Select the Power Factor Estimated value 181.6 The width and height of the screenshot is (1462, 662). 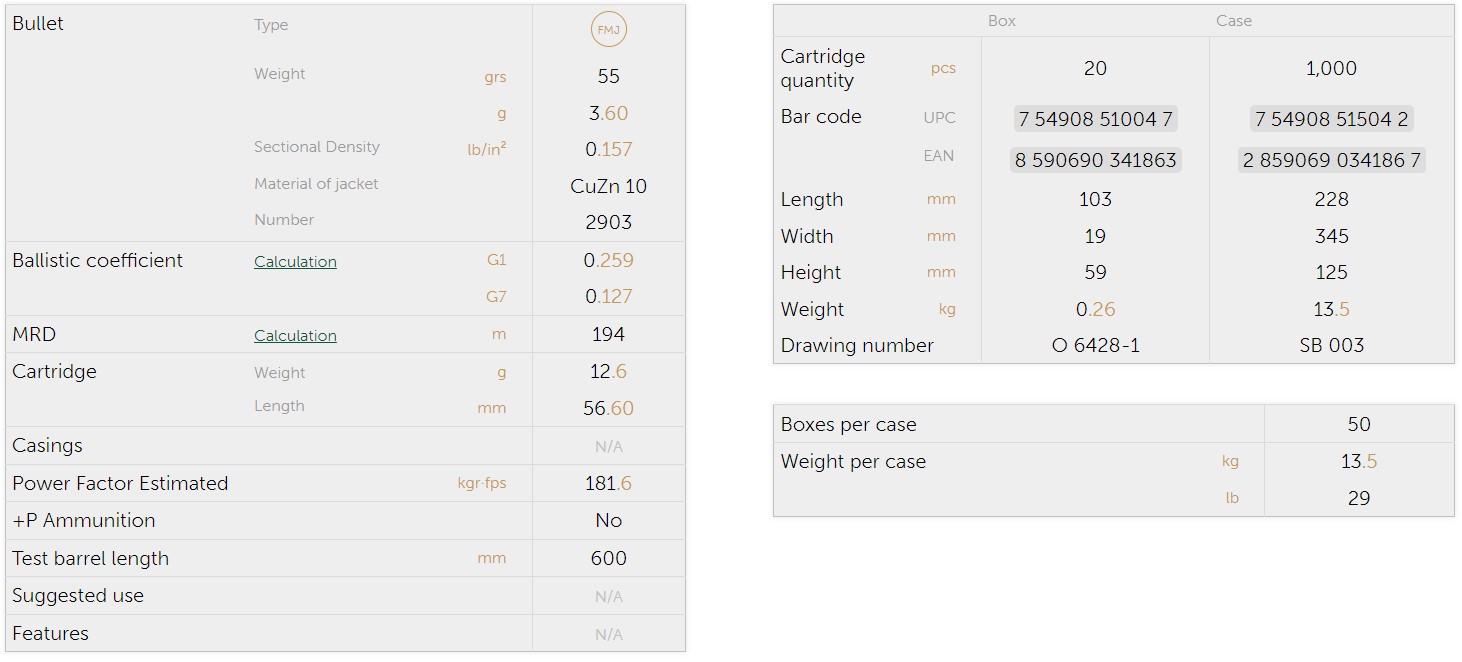tap(608, 484)
